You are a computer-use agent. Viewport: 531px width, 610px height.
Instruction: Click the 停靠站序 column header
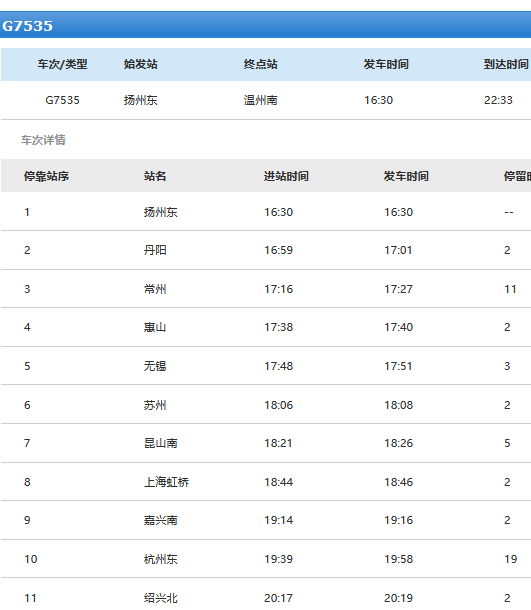pos(46,176)
